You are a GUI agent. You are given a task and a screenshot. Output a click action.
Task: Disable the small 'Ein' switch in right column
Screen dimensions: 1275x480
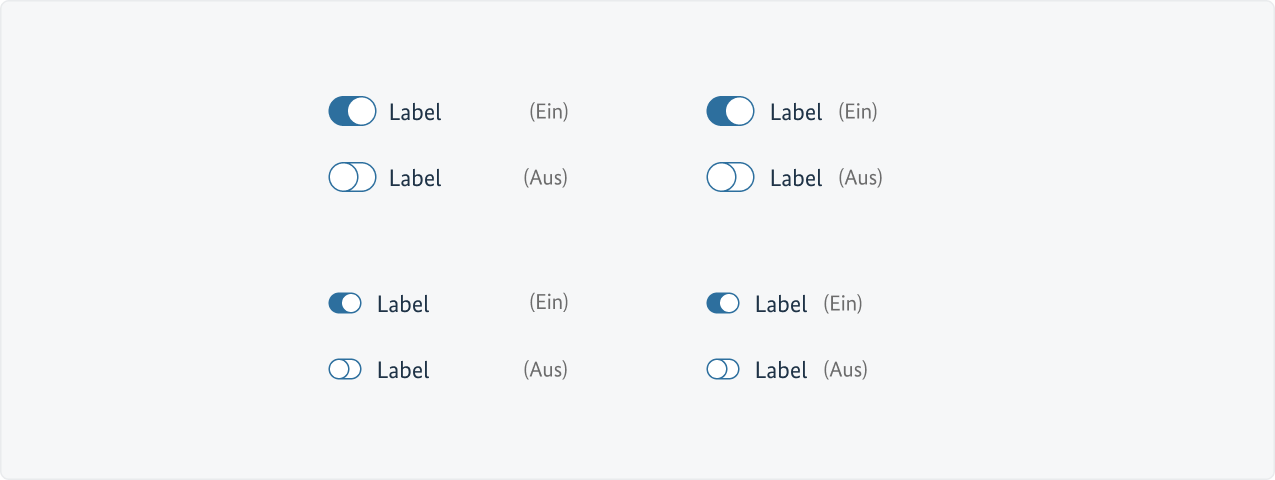click(x=722, y=303)
